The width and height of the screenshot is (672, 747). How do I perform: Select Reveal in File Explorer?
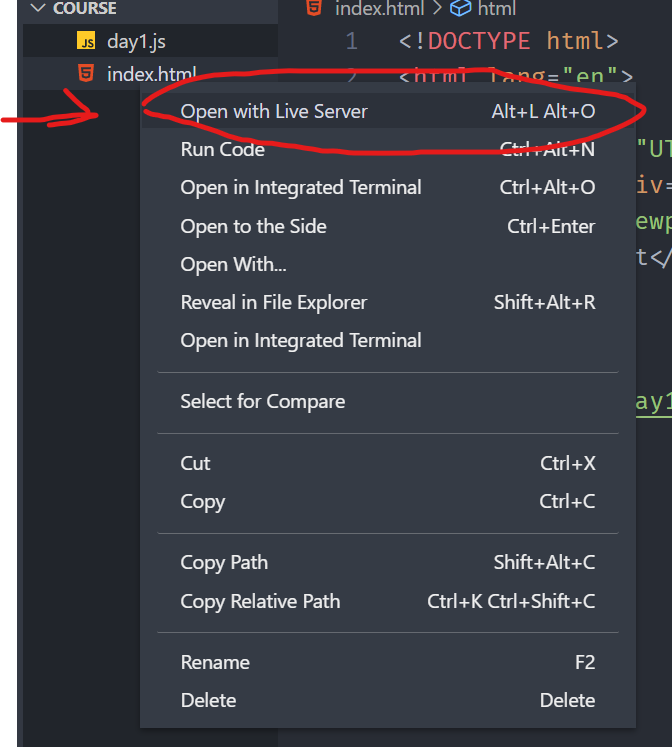[x=388, y=303]
